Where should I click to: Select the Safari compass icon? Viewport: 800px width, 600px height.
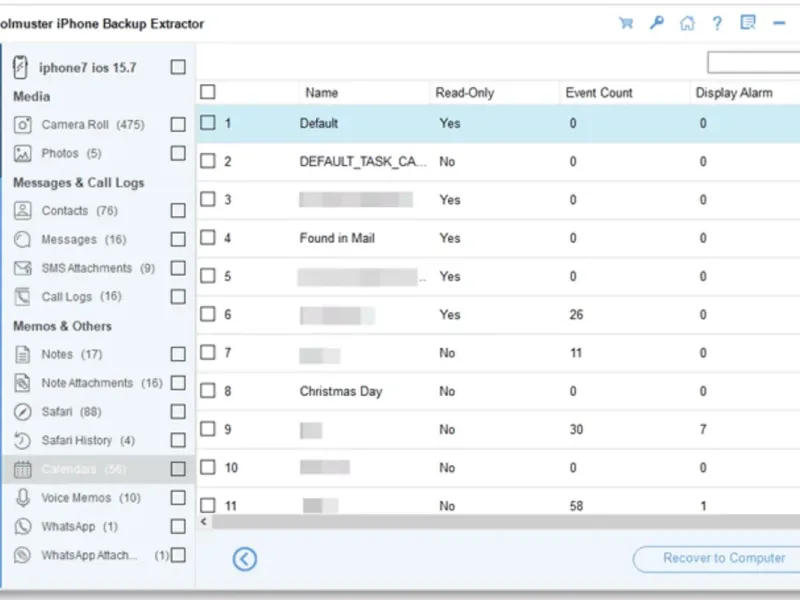click(x=22, y=411)
